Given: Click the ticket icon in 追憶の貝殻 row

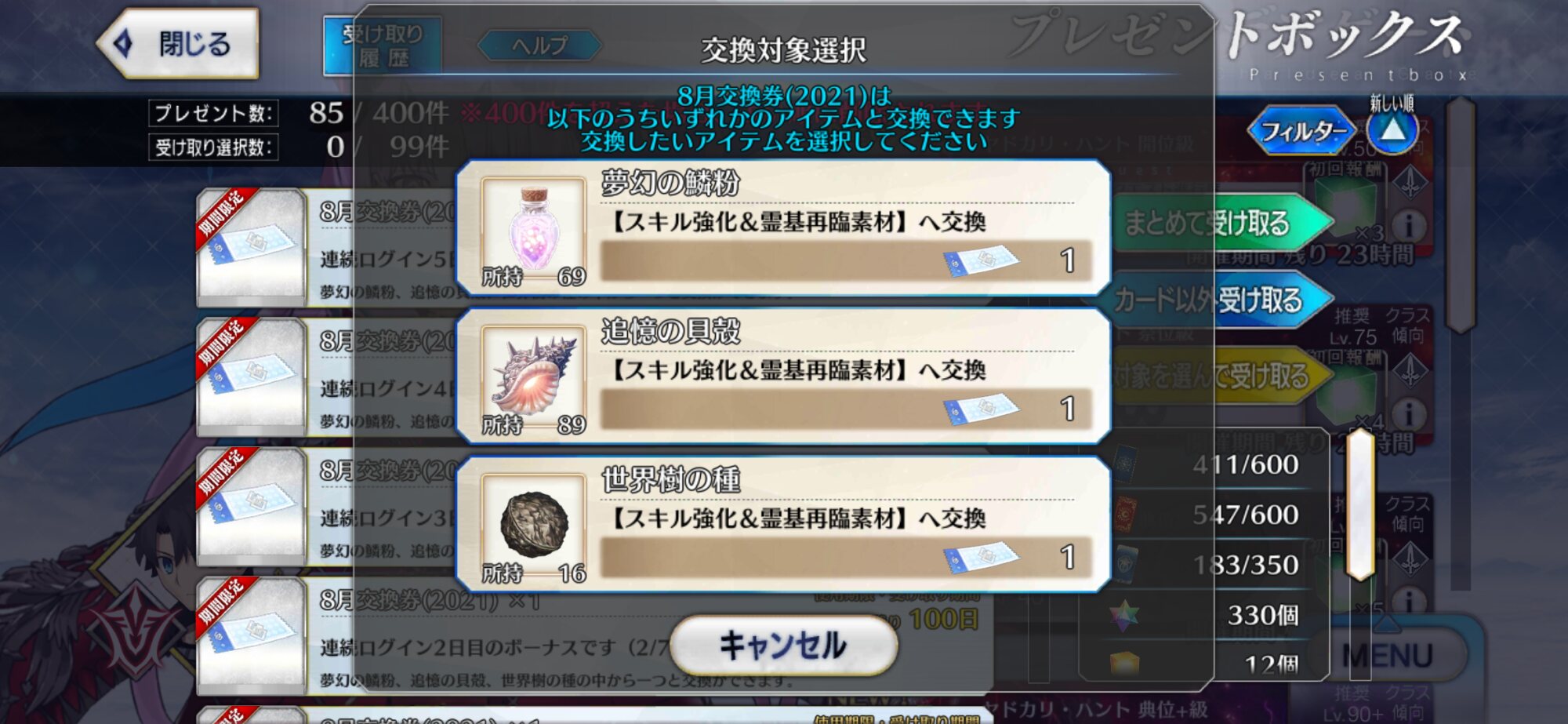Looking at the screenshot, I should 982,409.
